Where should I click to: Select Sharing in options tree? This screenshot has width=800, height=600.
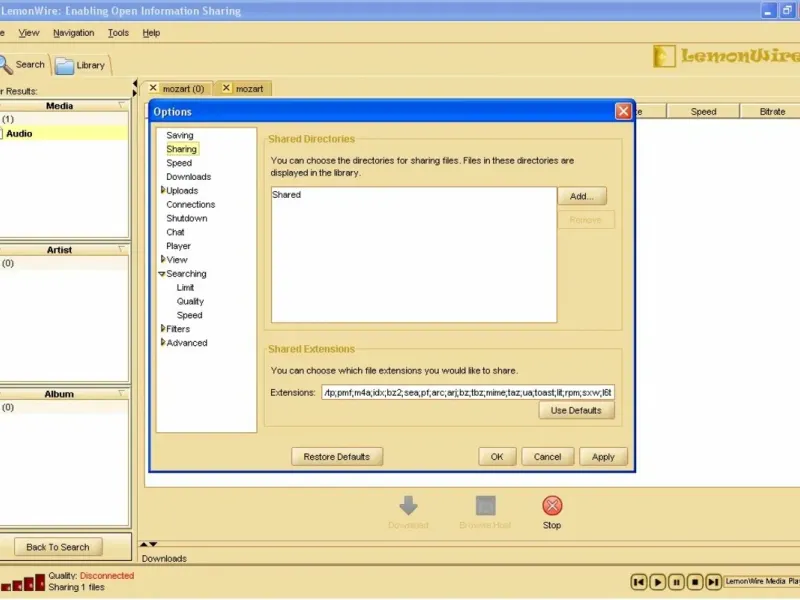click(x=181, y=149)
